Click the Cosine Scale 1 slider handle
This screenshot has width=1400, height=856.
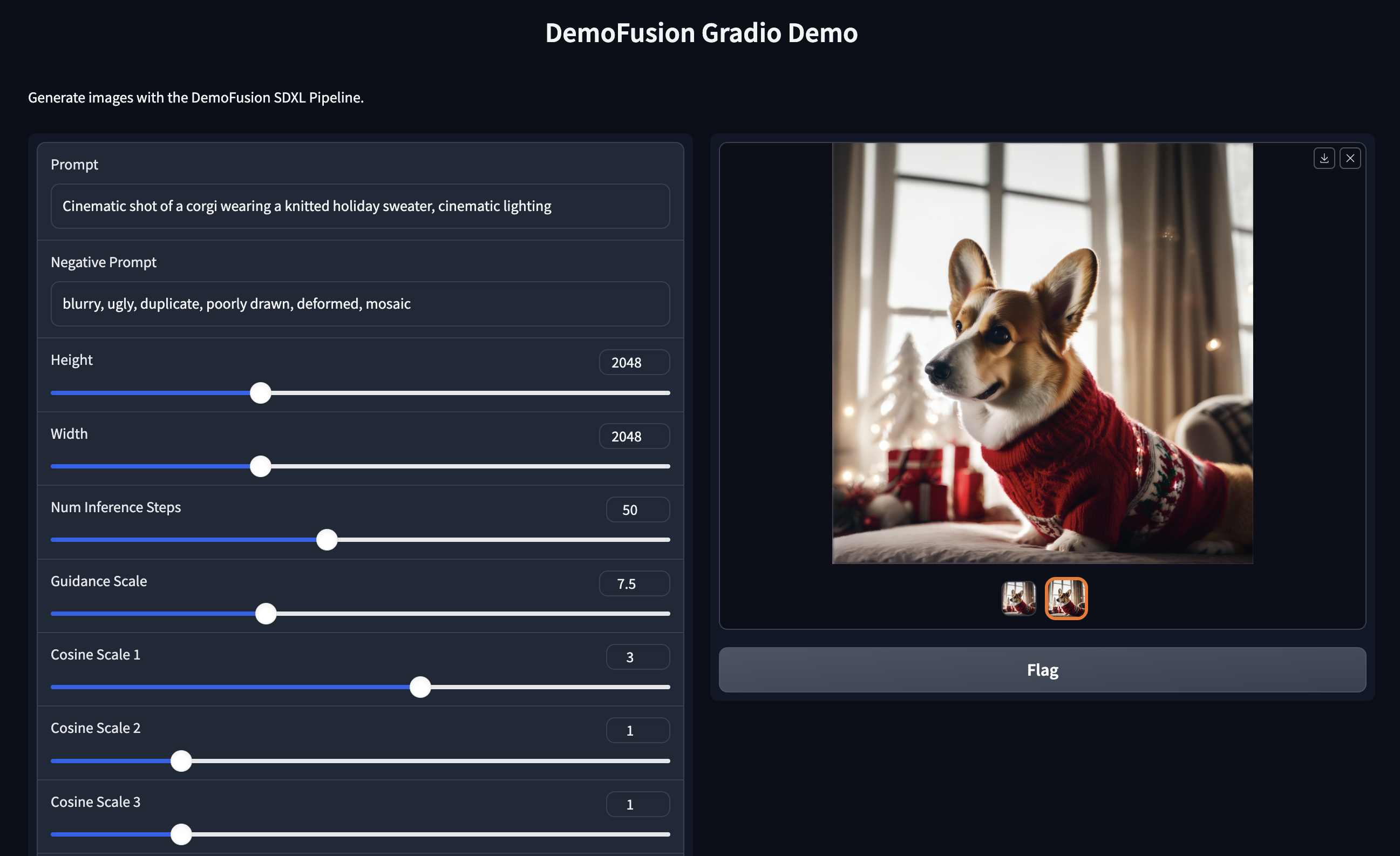click(420, 687)
